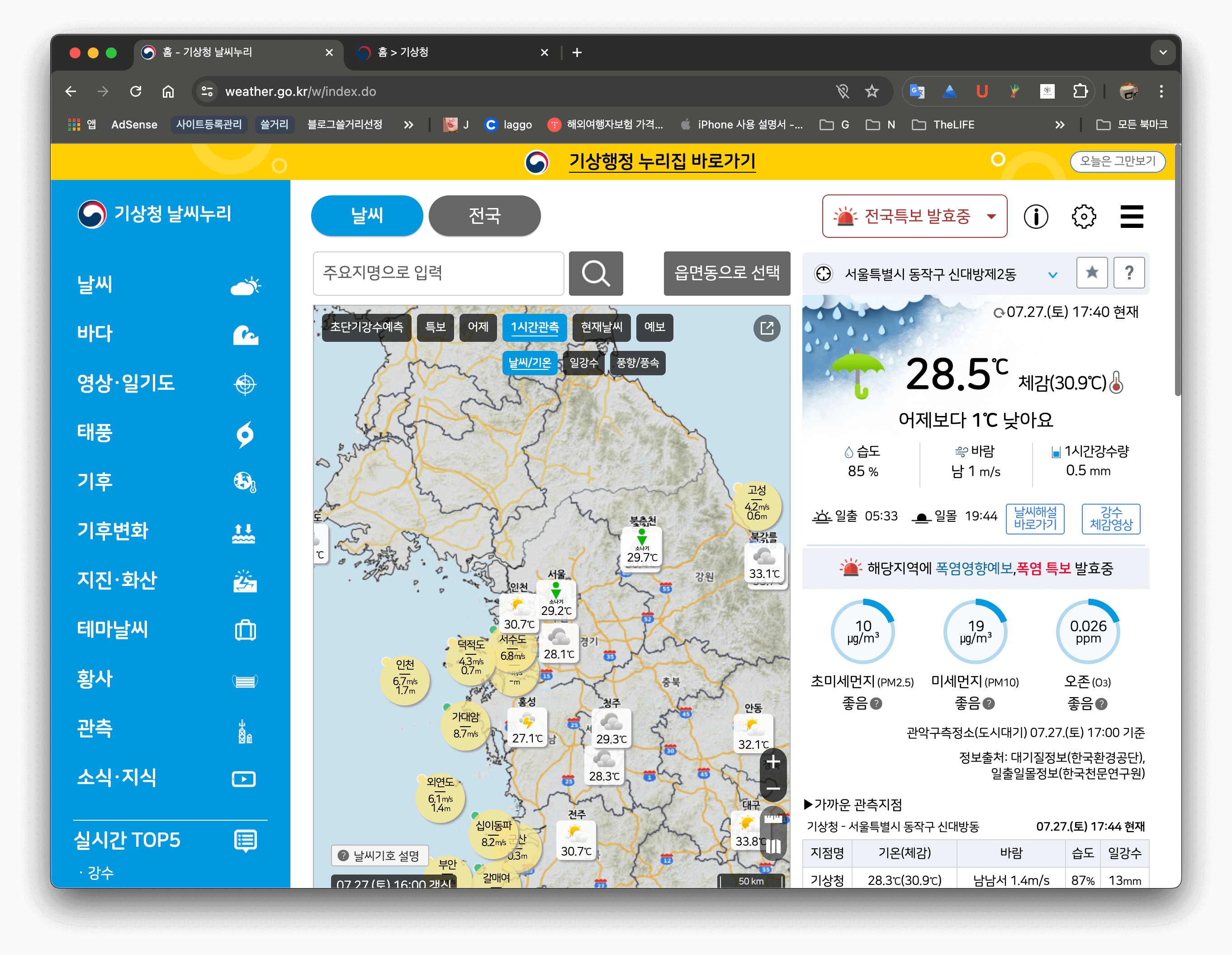Switch the map to 현재날씨 mode

click(602, 327)
